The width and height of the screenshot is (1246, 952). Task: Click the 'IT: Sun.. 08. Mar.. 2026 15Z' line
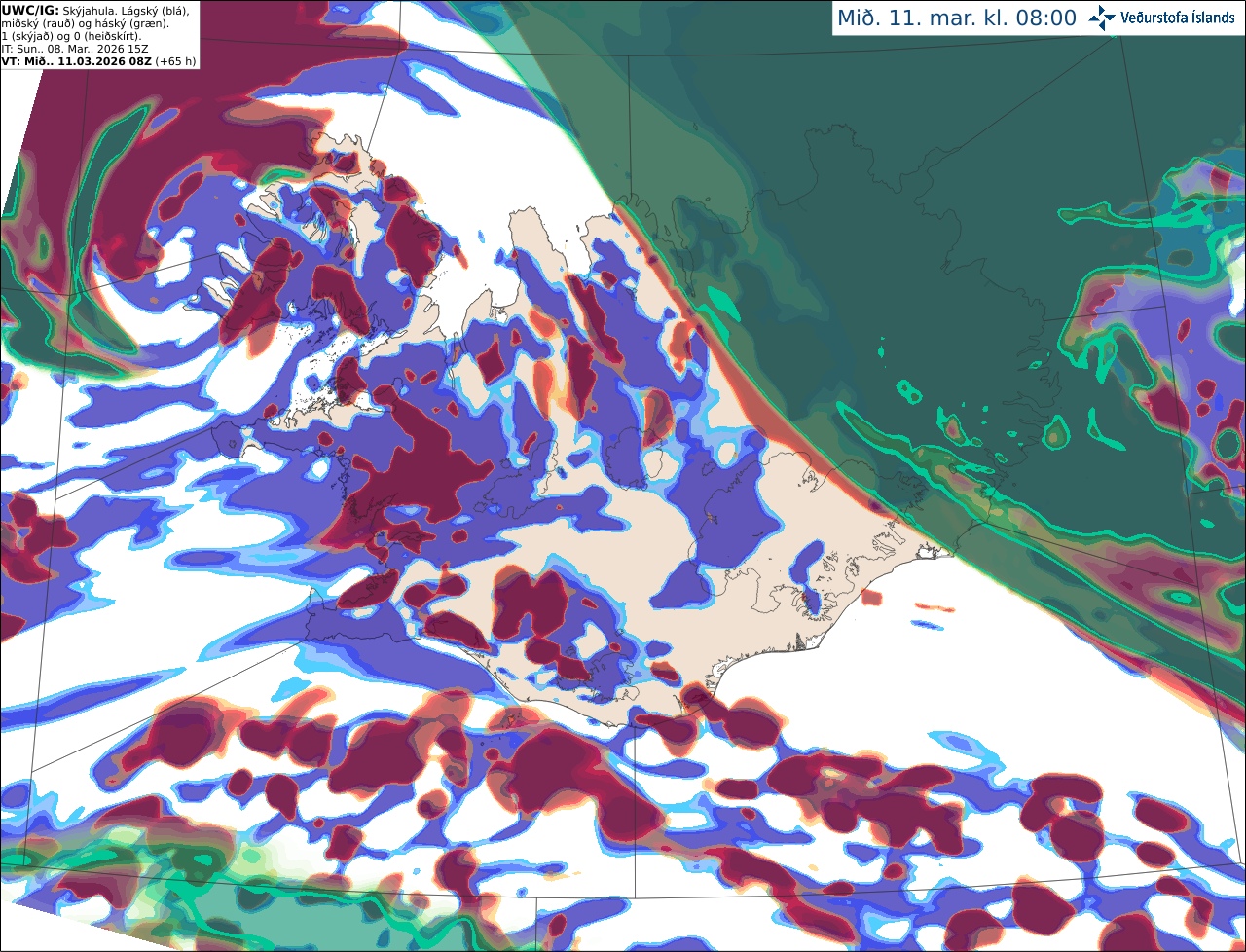[x=75, y=48]
